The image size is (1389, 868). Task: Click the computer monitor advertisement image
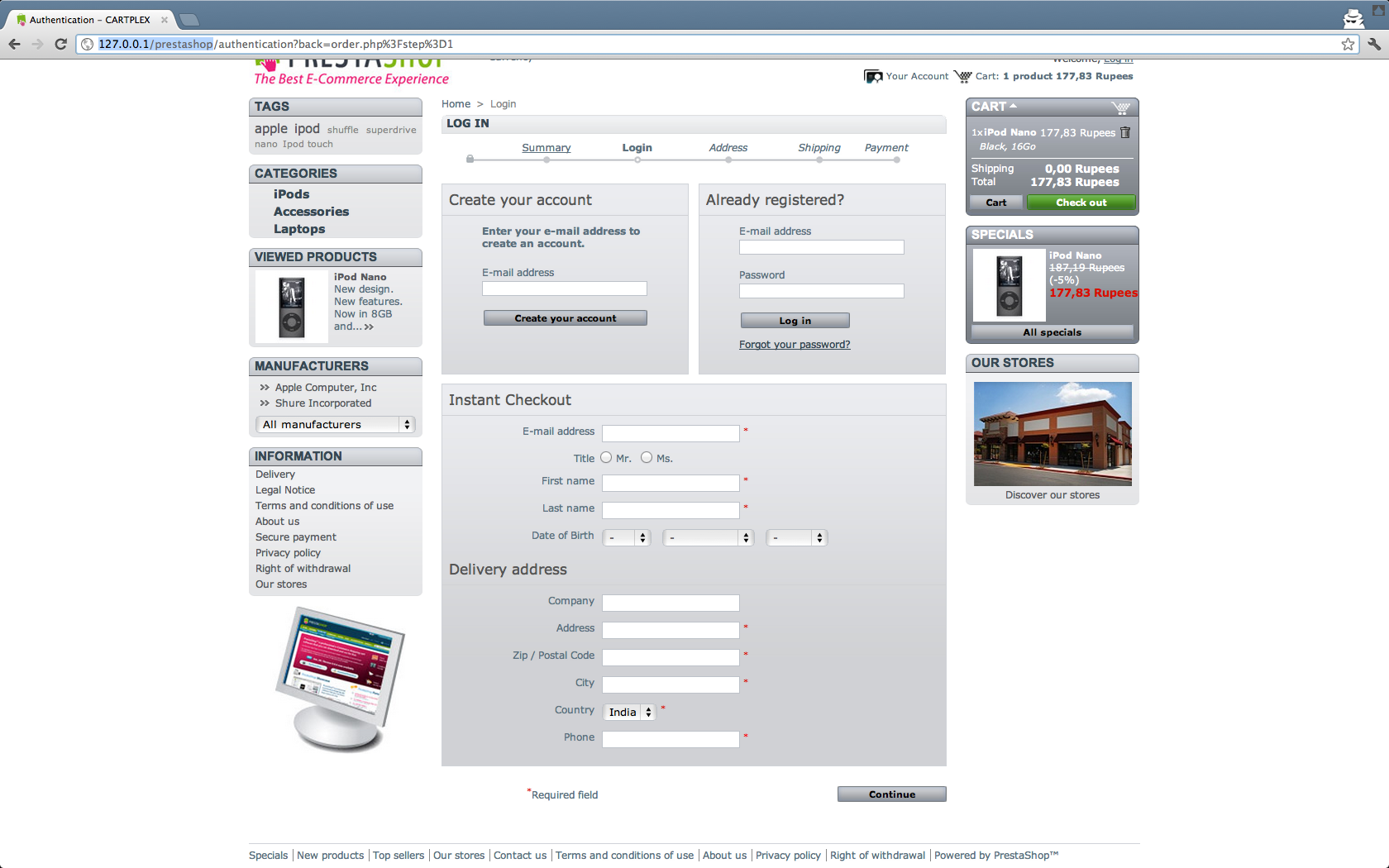339,679
